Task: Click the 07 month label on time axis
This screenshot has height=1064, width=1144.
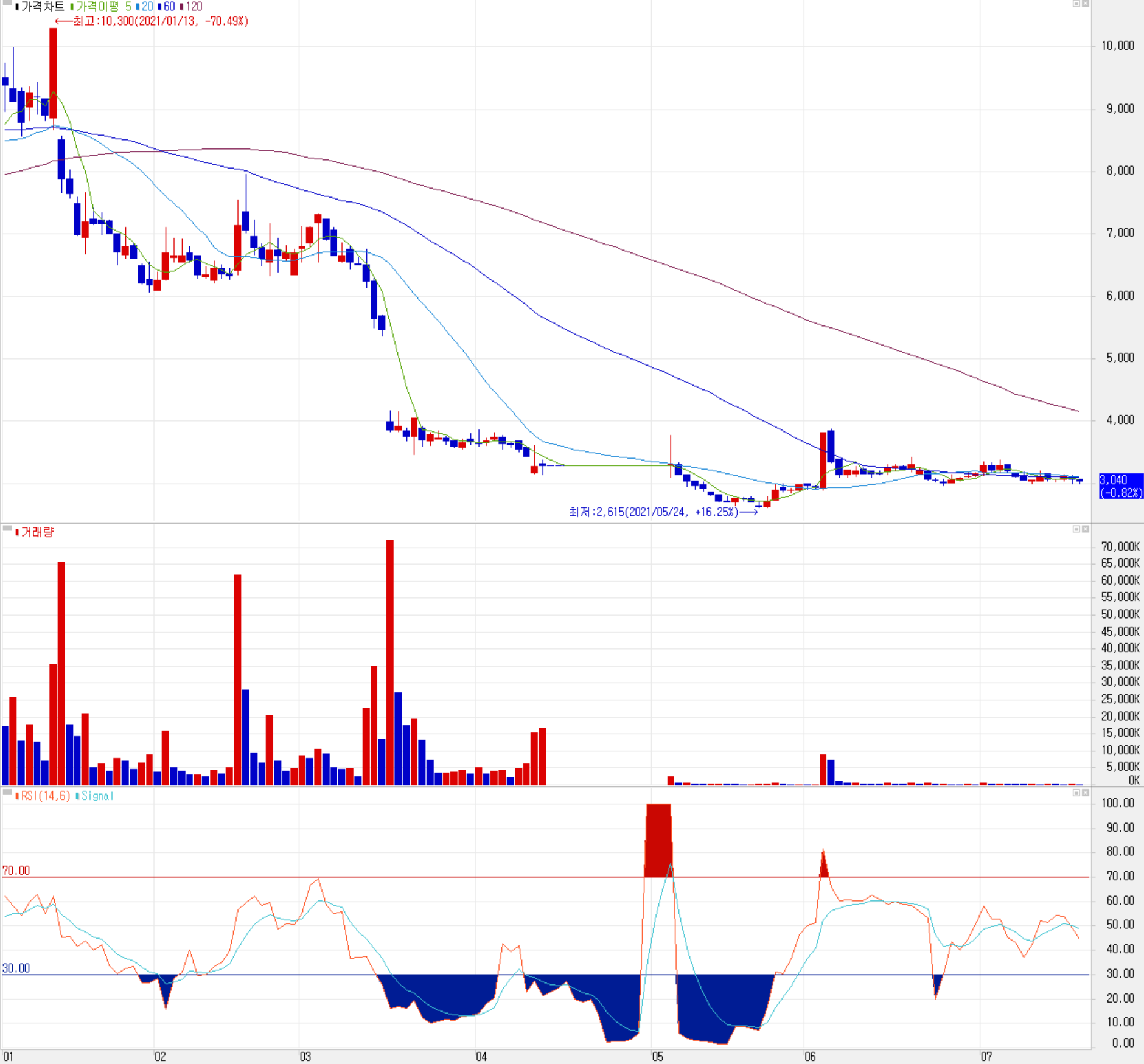Action: tap(986, 1057)
